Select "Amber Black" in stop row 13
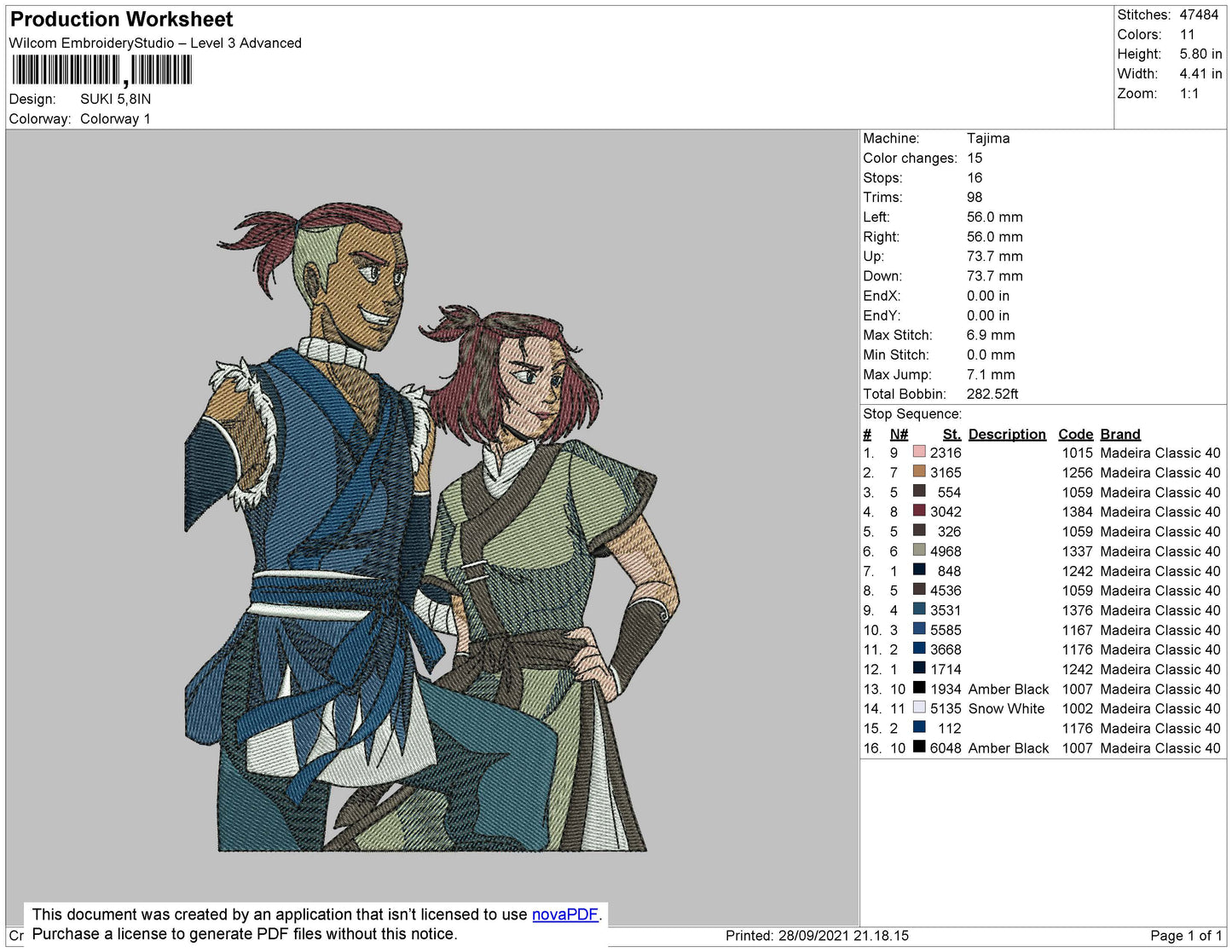Viewport: 1232px width, 952px height. [x=1009, y=689]
